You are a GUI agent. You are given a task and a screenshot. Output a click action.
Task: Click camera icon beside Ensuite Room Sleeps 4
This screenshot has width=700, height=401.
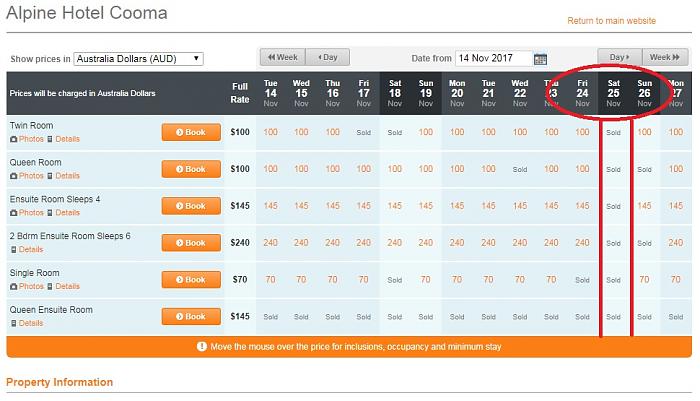(x=13, y=213)
